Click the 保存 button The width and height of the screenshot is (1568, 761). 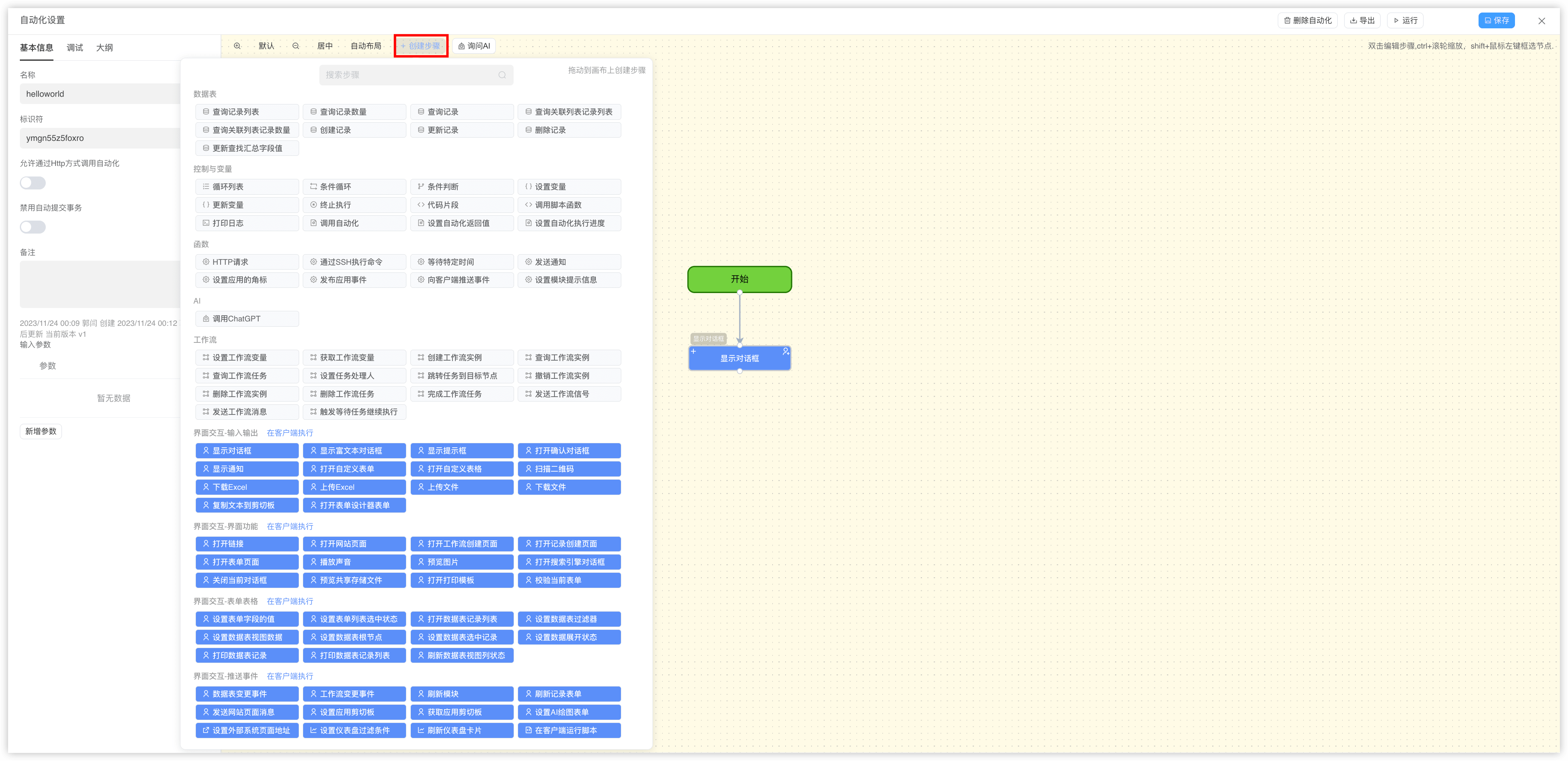[1496, 20]
